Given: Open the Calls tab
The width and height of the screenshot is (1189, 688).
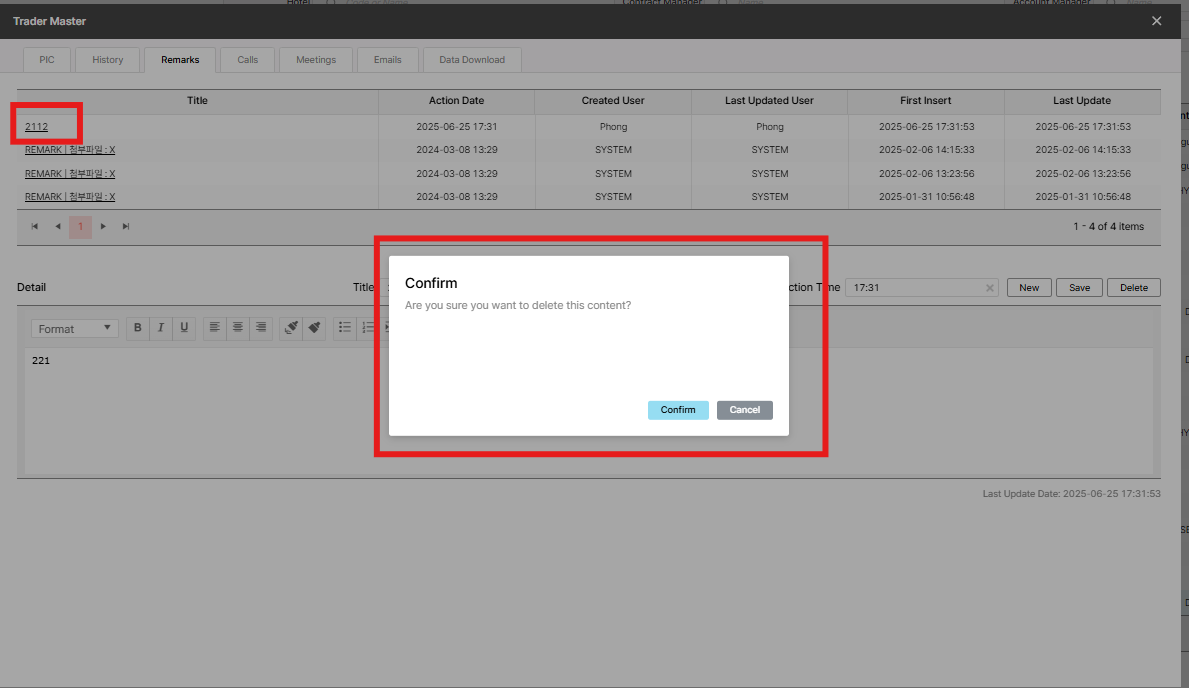Looking at the screenshot, I should pyautogui.click(x=248, y=60).
